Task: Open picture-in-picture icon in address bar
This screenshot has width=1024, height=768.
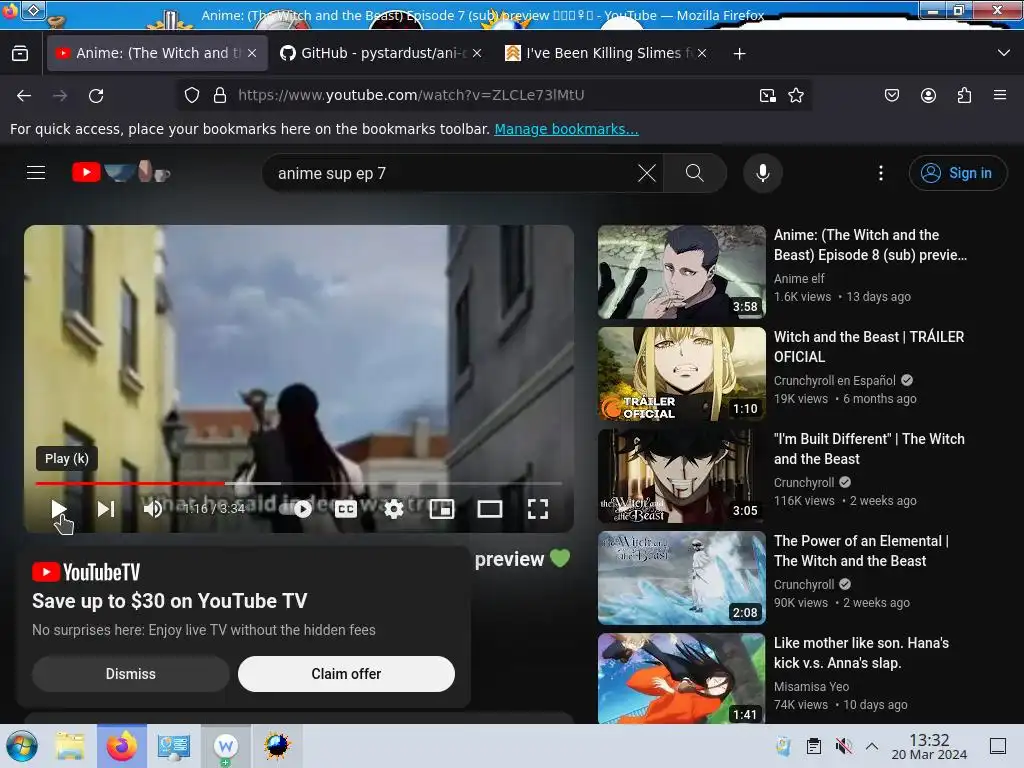Action: pos(767,95)
